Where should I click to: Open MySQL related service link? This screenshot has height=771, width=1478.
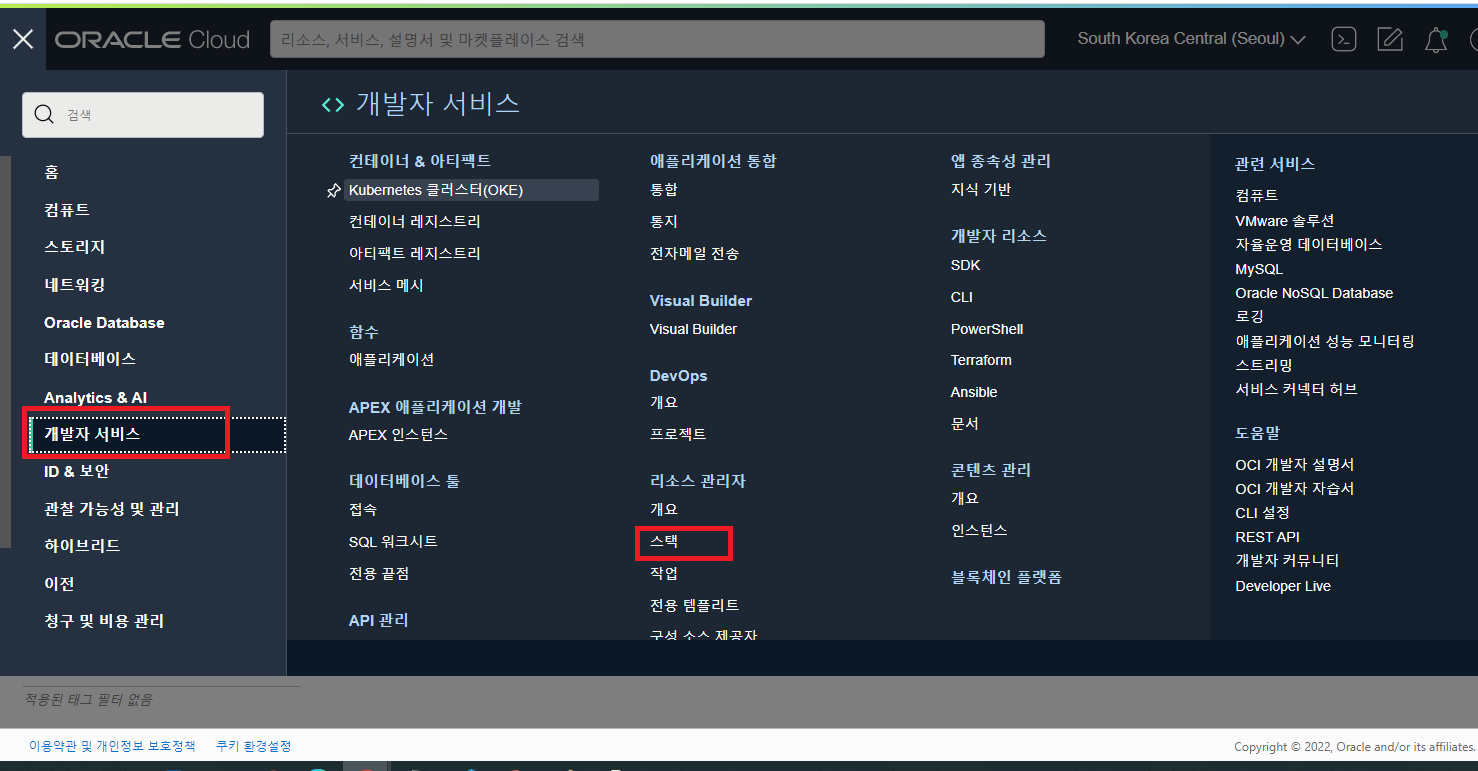pyautogui.click(x=1259, y=269)
